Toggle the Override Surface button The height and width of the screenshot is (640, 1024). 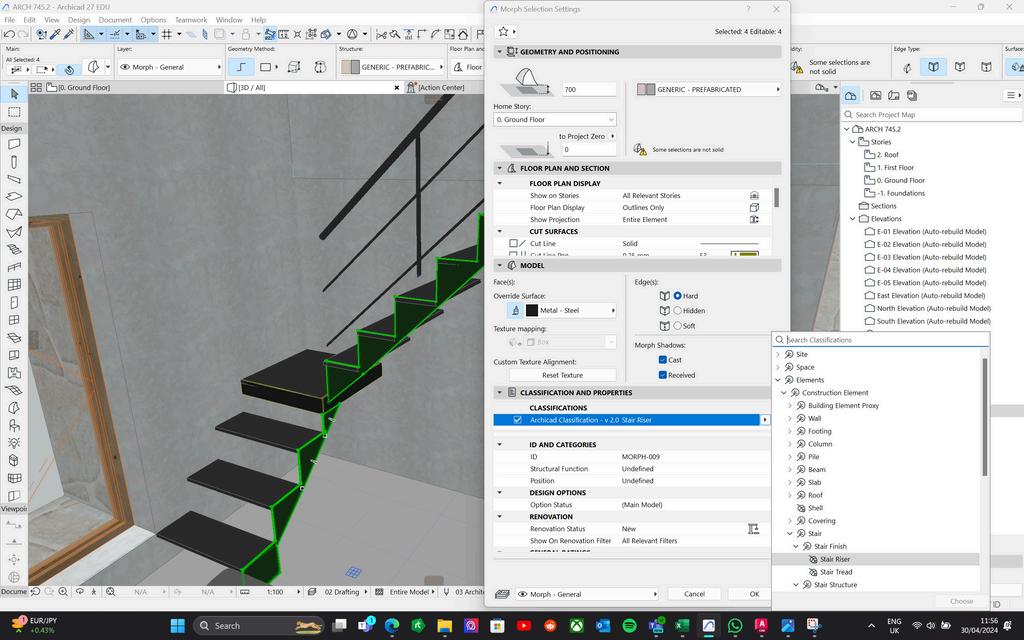515,311
